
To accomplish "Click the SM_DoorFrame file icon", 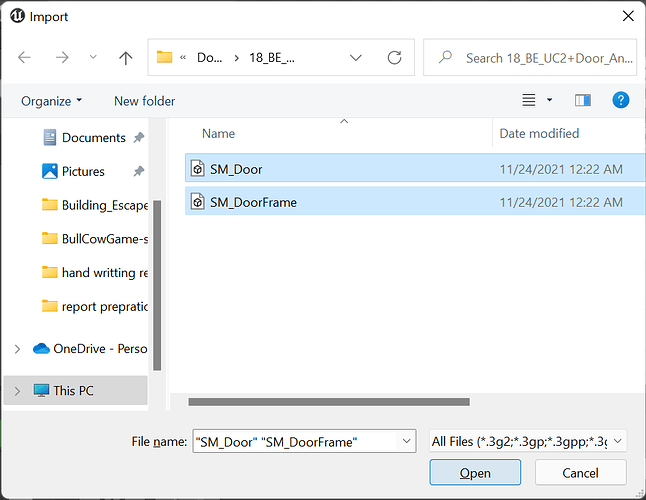I will (x=198, y=201).
